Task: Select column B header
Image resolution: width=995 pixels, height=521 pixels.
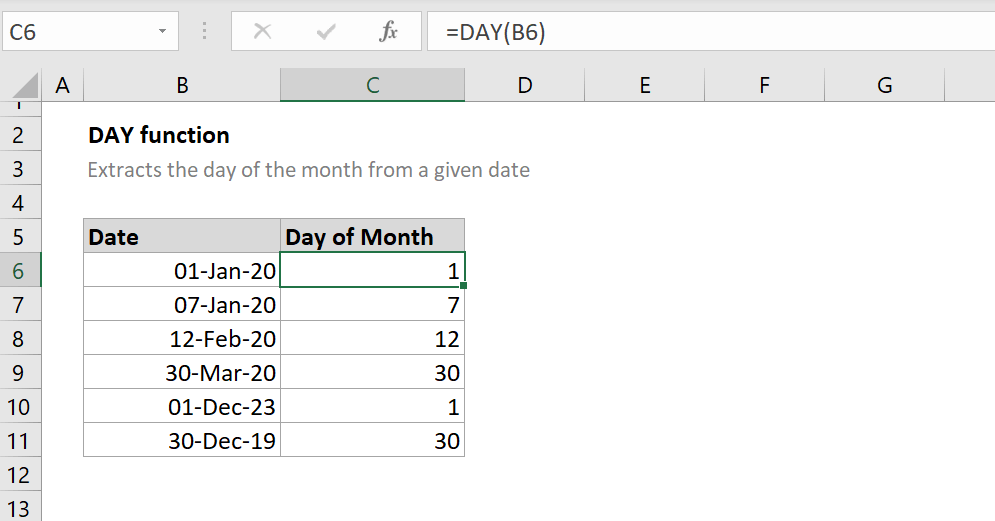Action: point(182,85)
